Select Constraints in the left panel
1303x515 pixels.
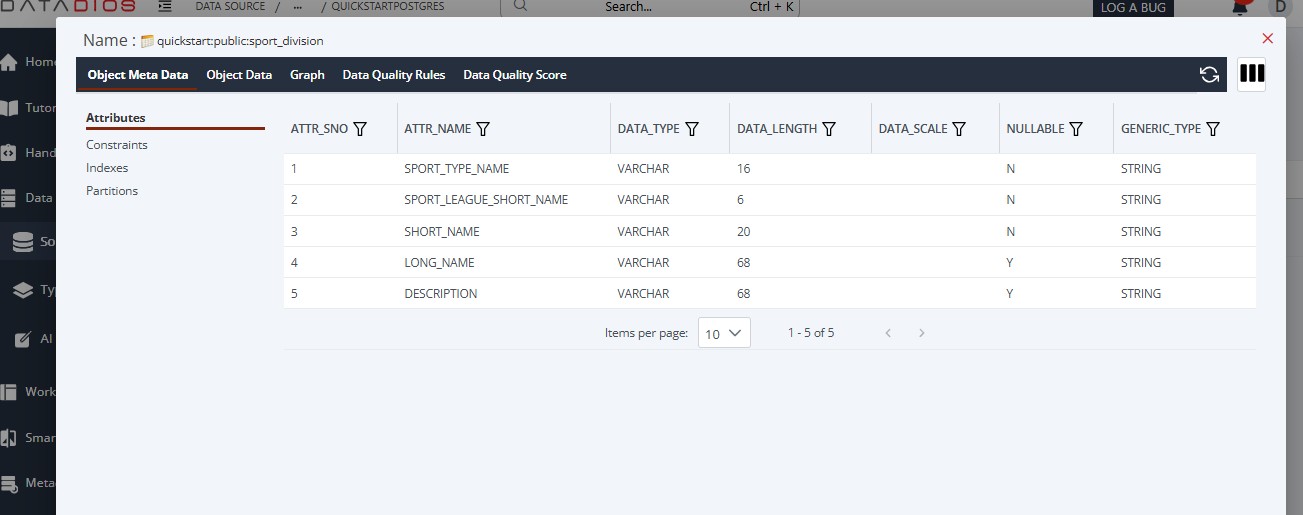point(117,145)
